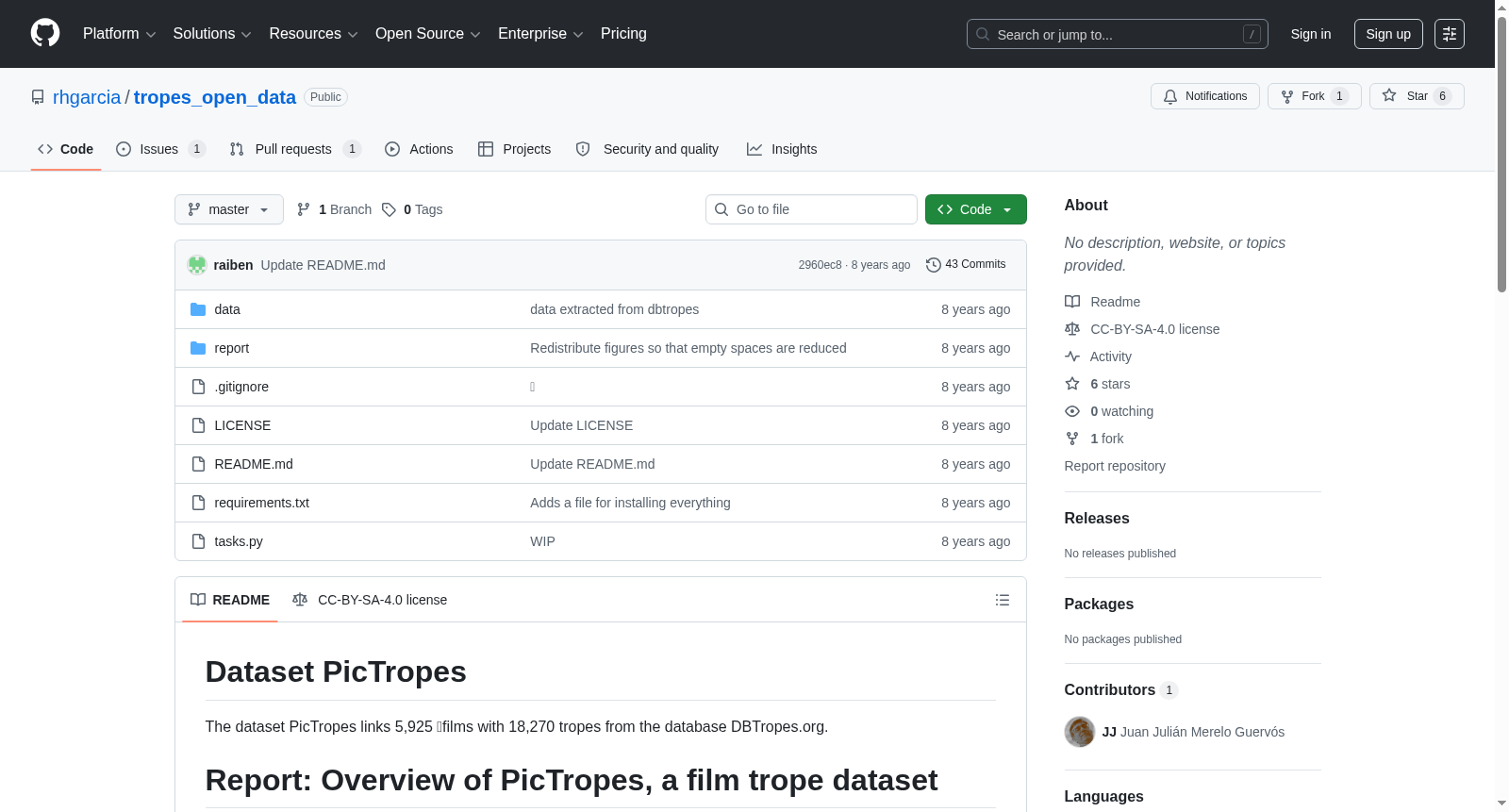This screenshot has width=1509, height=812.
Task: Click 'Redistribute figures' commit message for report
Action: pyautogui.click(x=688, y=348)
